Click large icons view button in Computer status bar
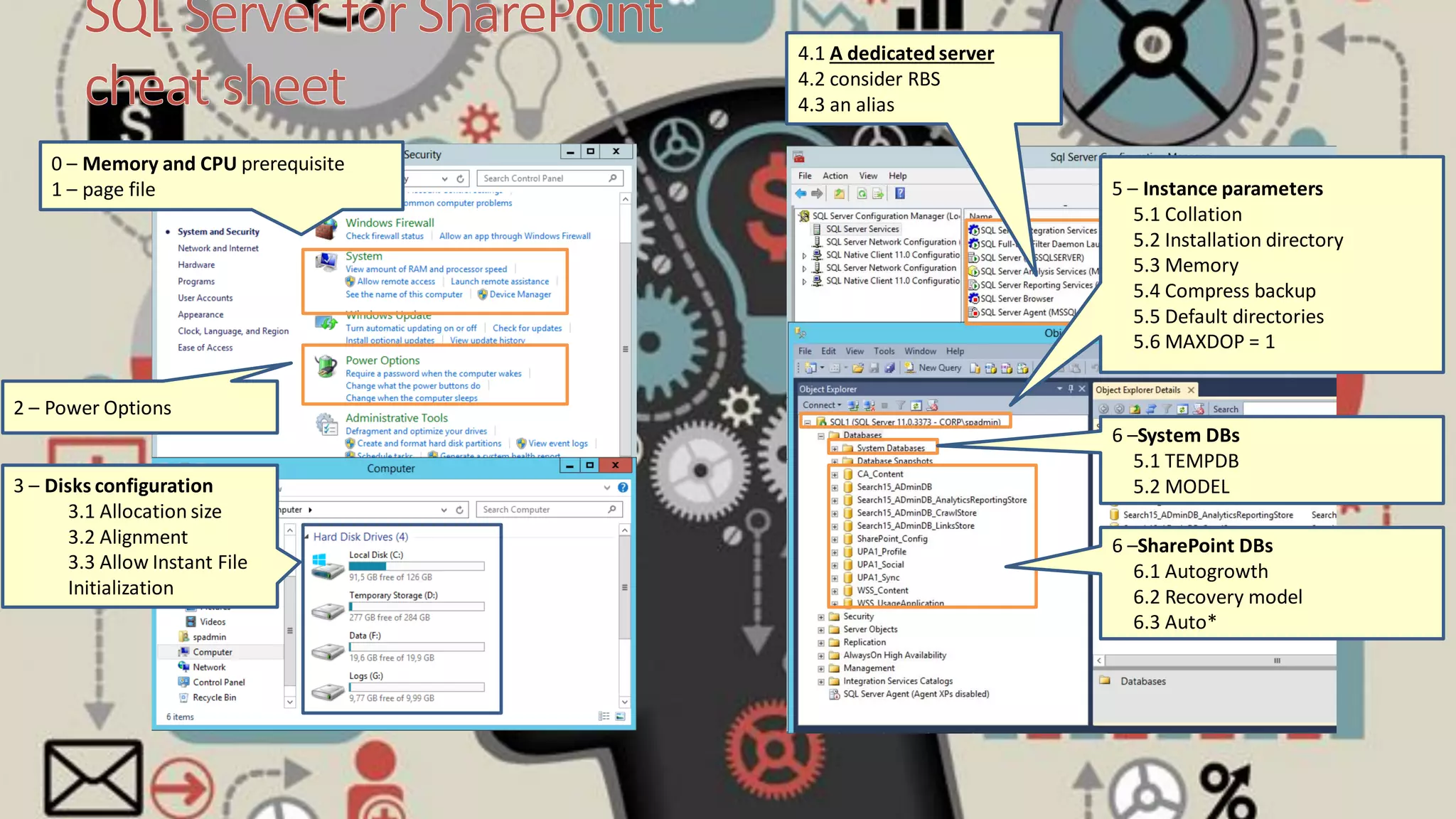Screen dimensions: 1456x819 click(x=621, y=716)
